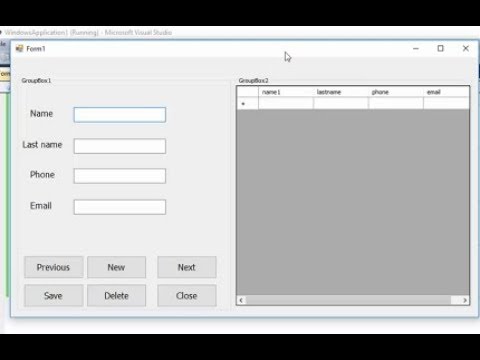The image size is (480, 360).
Task: Click grid horizontal scrollbar right arrow
Action: (465, 300)
